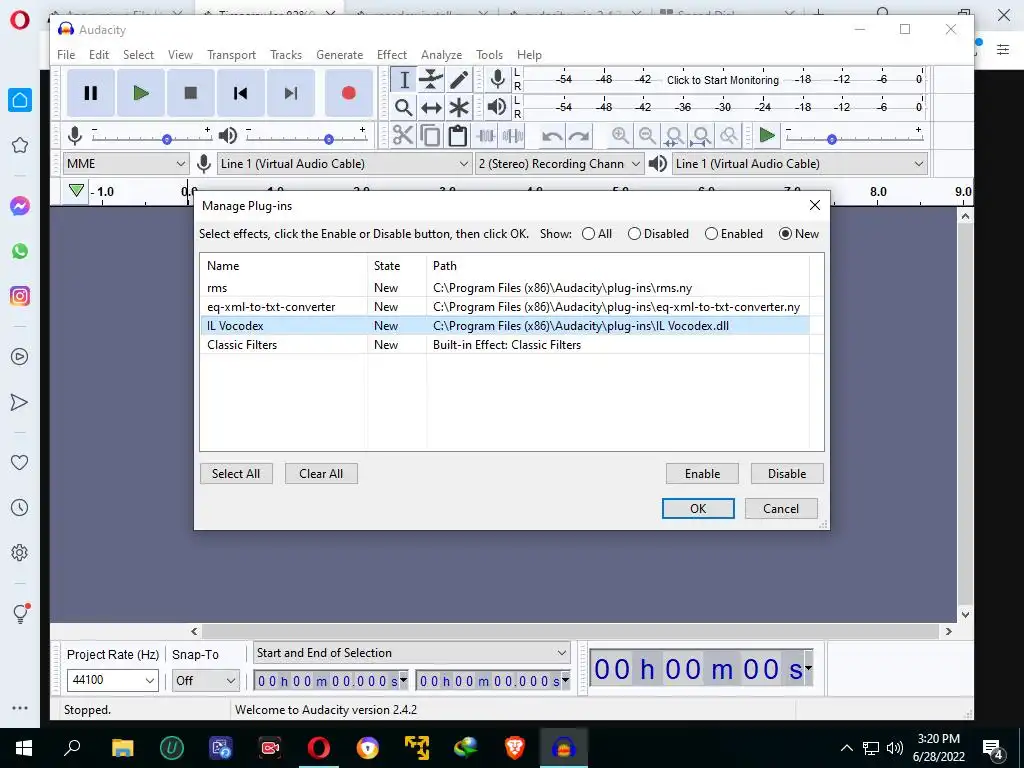Screen dimensions: 1024x768
Task: Open Opera from the Windows taskbar
Action: pyautogui.click(x=319, y=748)
